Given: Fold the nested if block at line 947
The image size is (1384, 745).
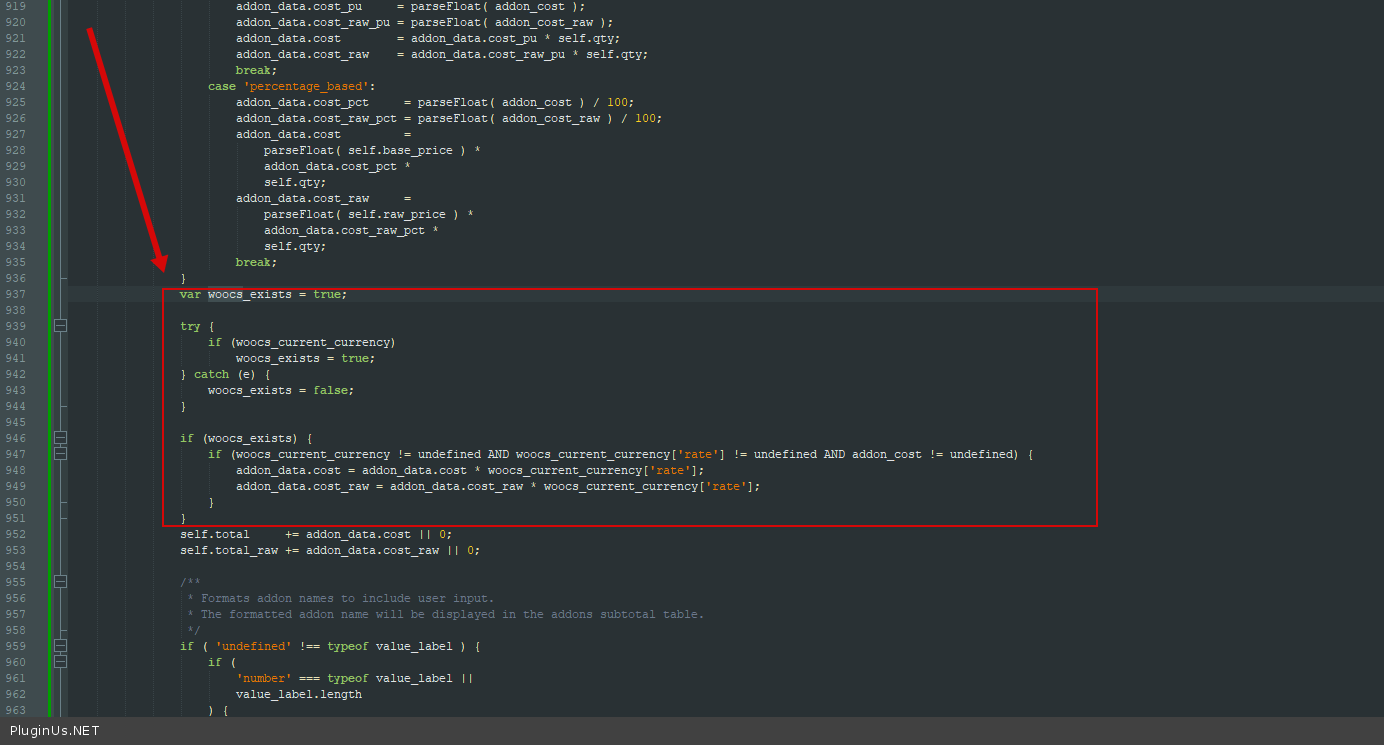Looking at the screenshot, I should [x=60, y=454].
